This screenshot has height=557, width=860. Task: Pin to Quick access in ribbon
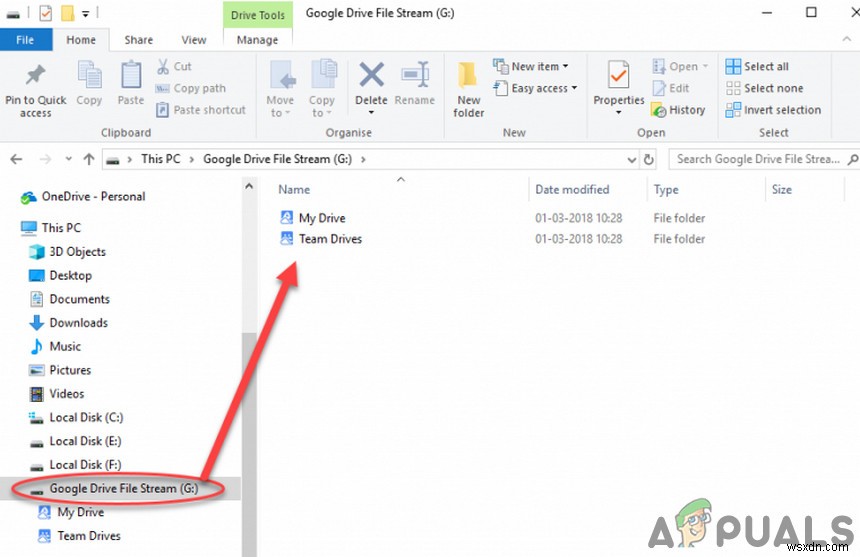[x=36, y=90]
